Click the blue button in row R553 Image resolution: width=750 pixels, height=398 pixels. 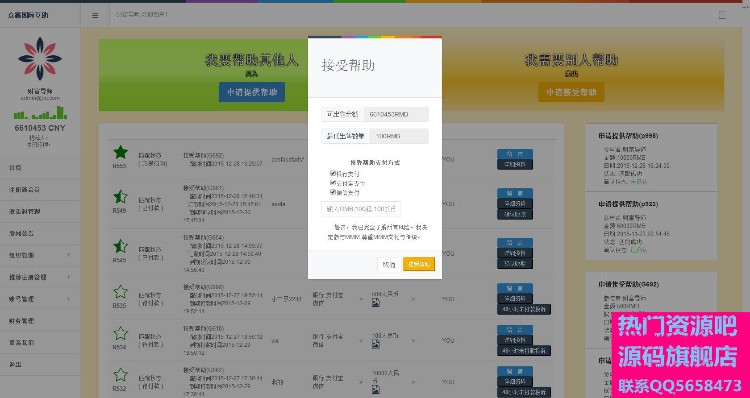[515, 154]
